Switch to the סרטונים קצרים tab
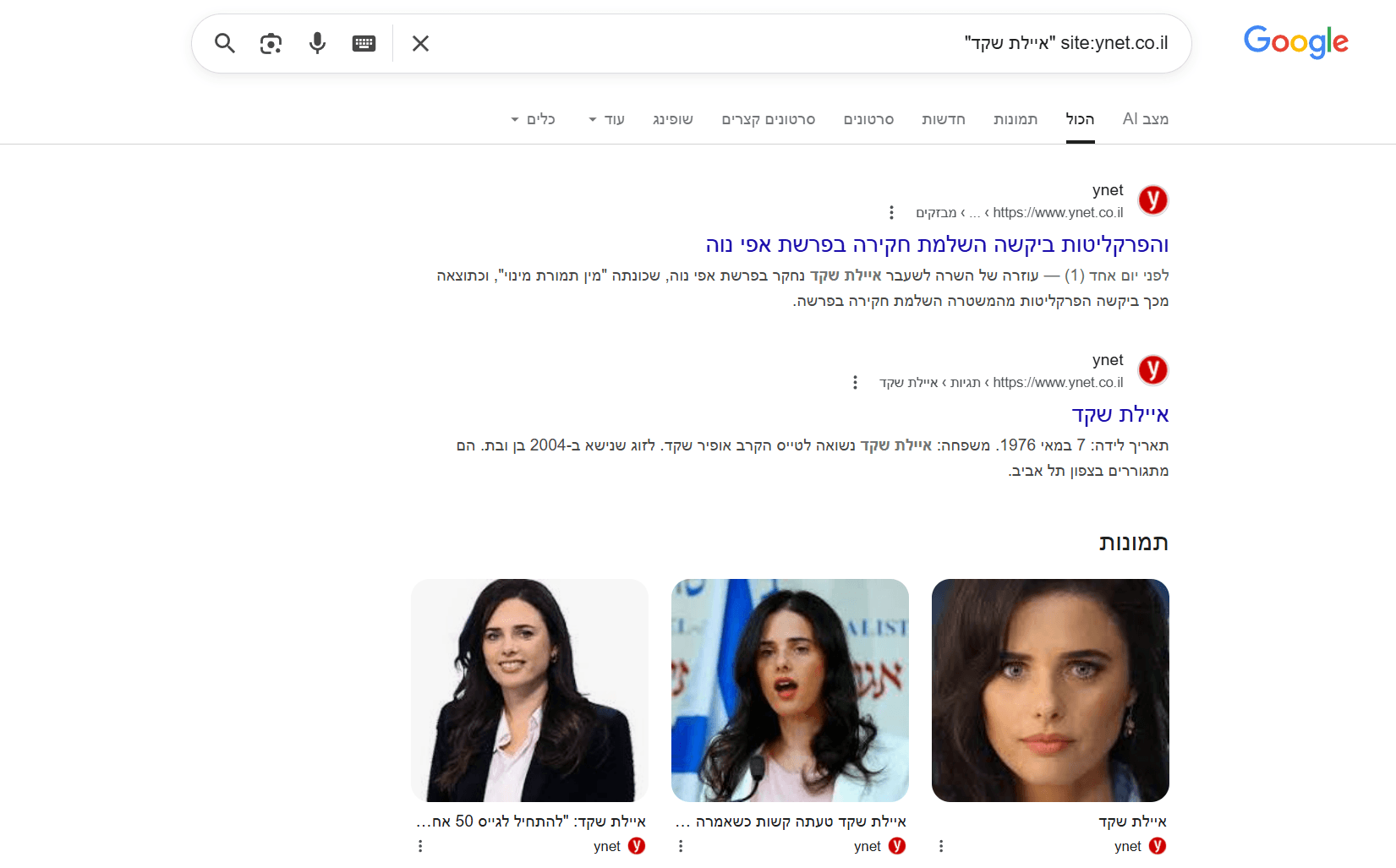This screenshot has height=868, width=1396. pyautogui.click(x=769, y=119)
